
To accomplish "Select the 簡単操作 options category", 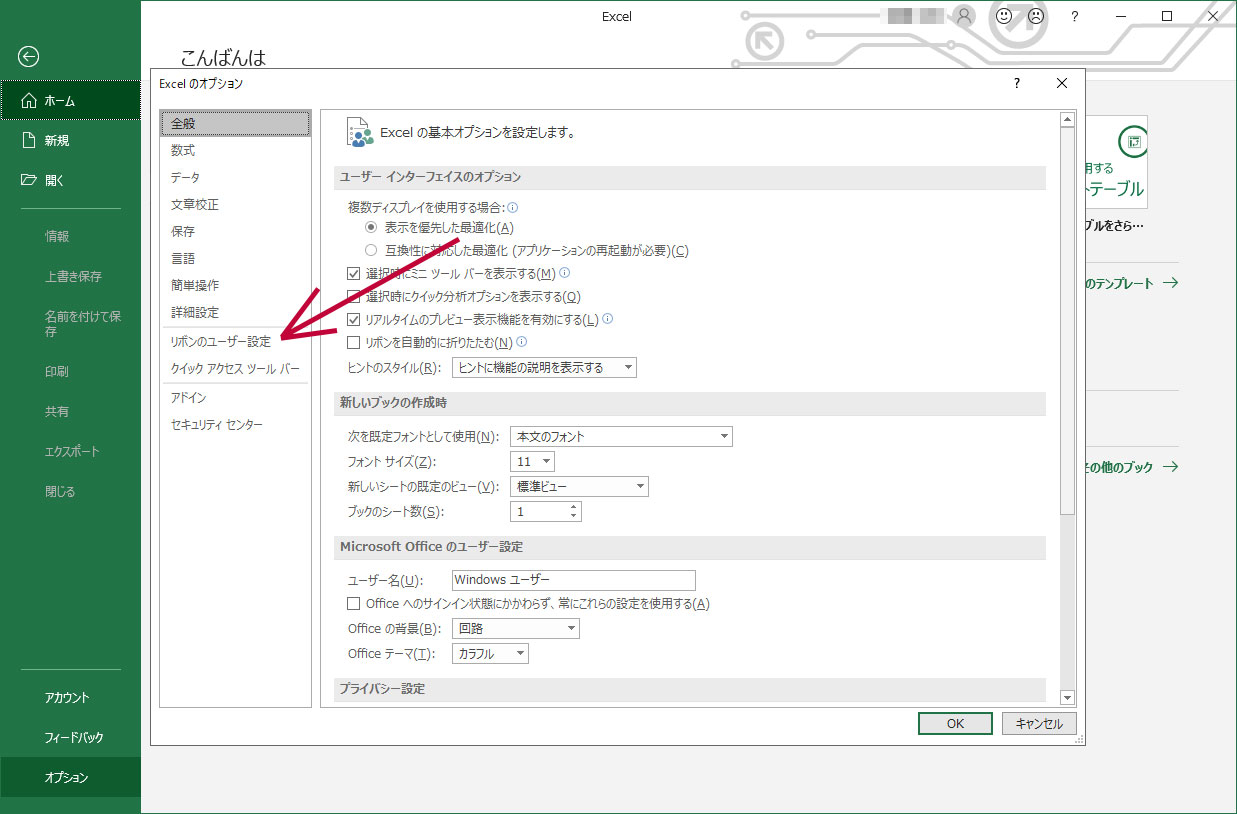I will 235,286.
